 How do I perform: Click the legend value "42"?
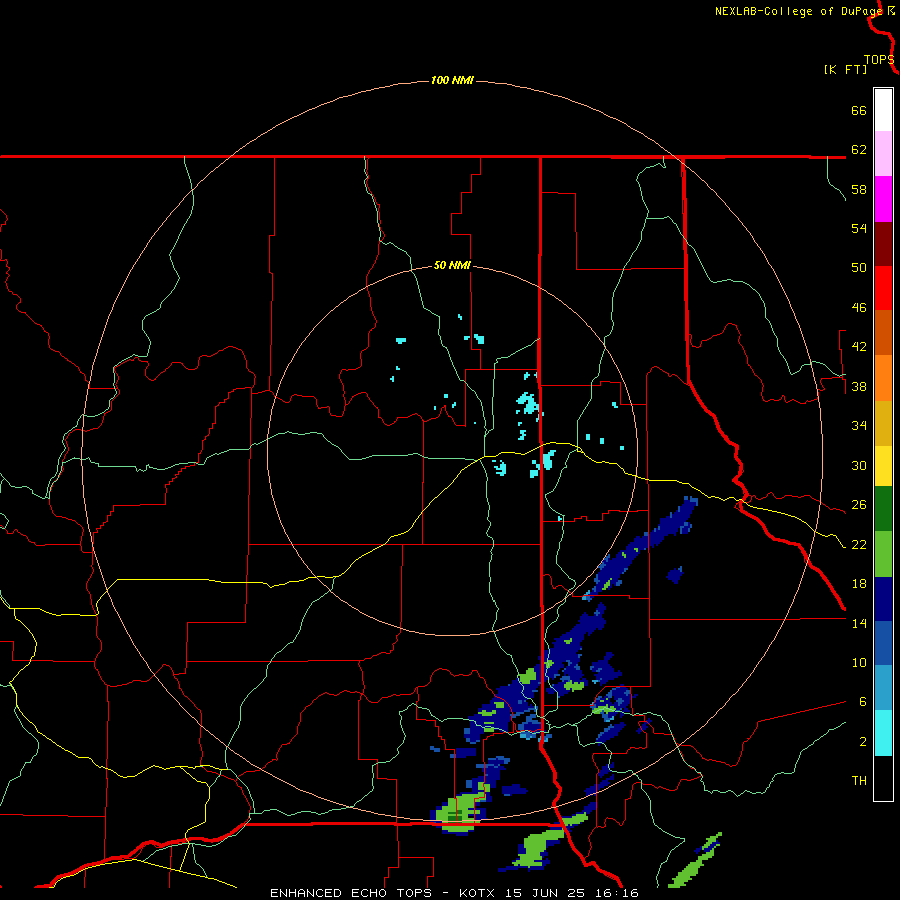point(859,347)
